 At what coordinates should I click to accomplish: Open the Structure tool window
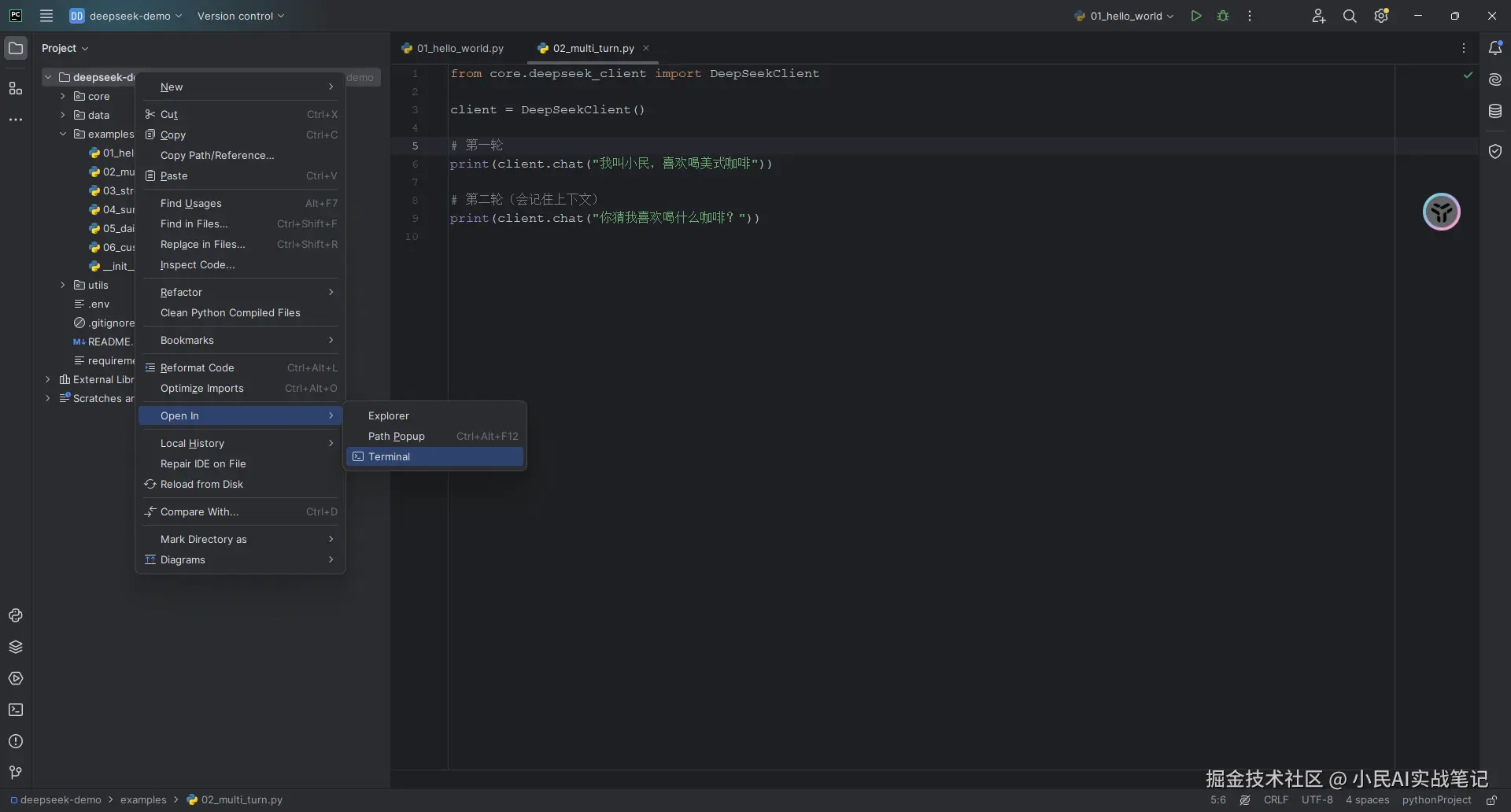click(x=16, y=88)
